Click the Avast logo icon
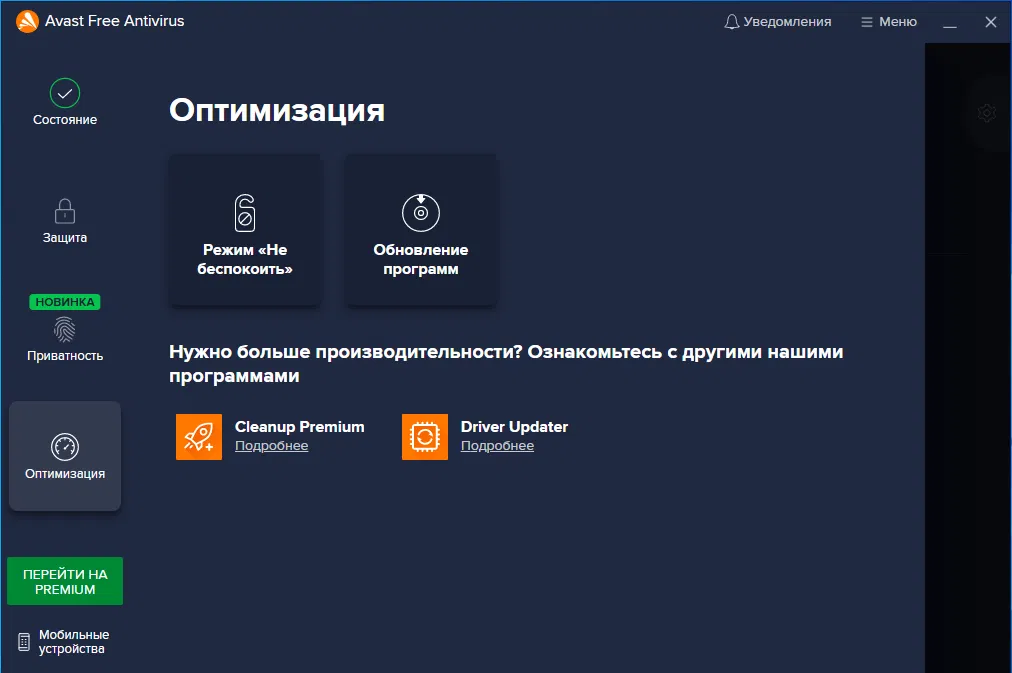The width and height of the screenshot is (1012, 673). click(27, 21)
